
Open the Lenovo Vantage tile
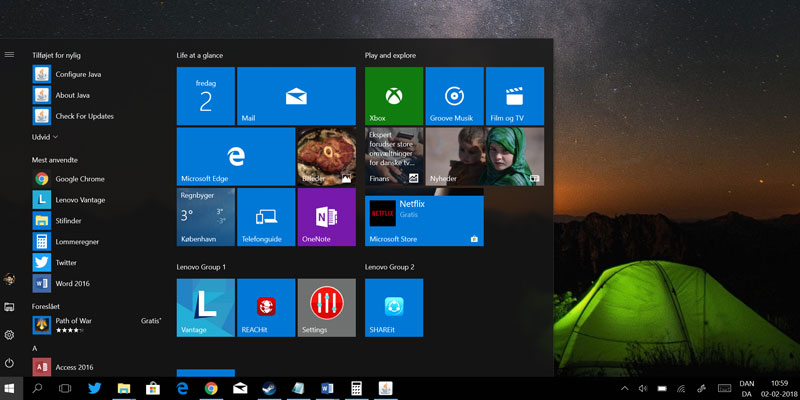(x=206, y=308)
